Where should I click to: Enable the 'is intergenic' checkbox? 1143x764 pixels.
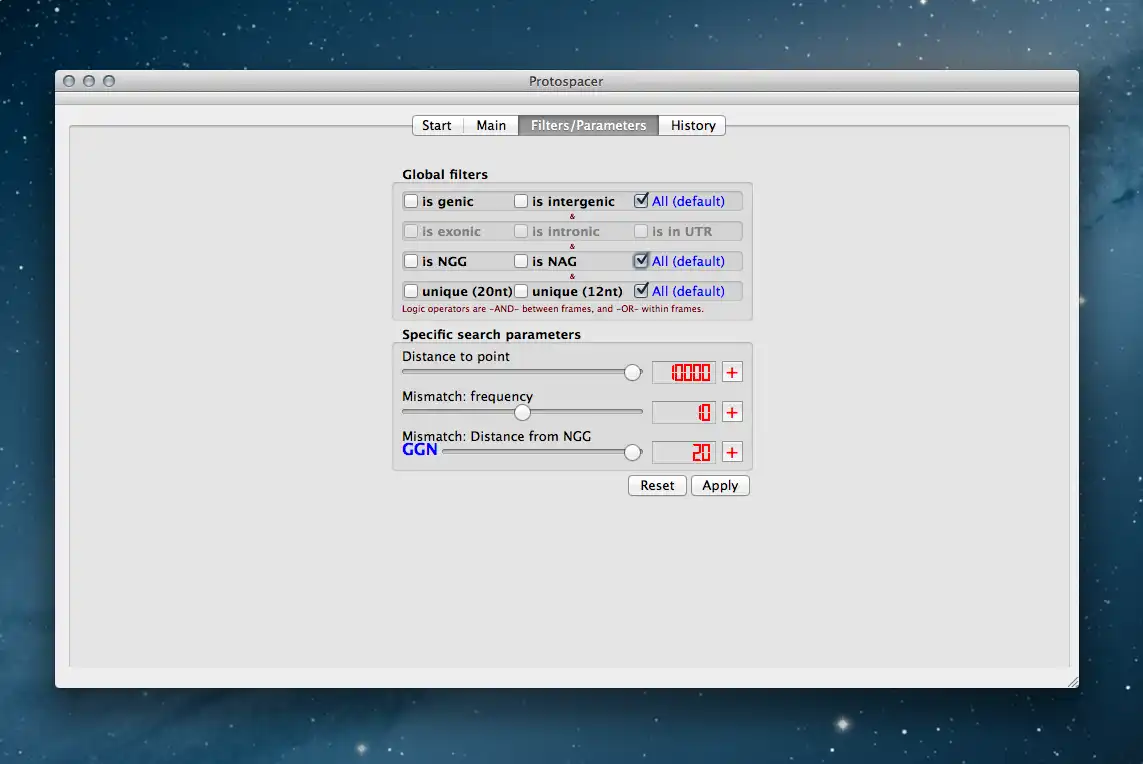520,201
